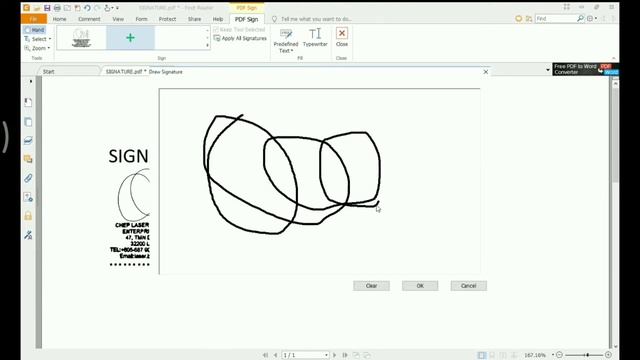Open the digital signatures pen panel icon
640x360 pixels.
(28, 235)
